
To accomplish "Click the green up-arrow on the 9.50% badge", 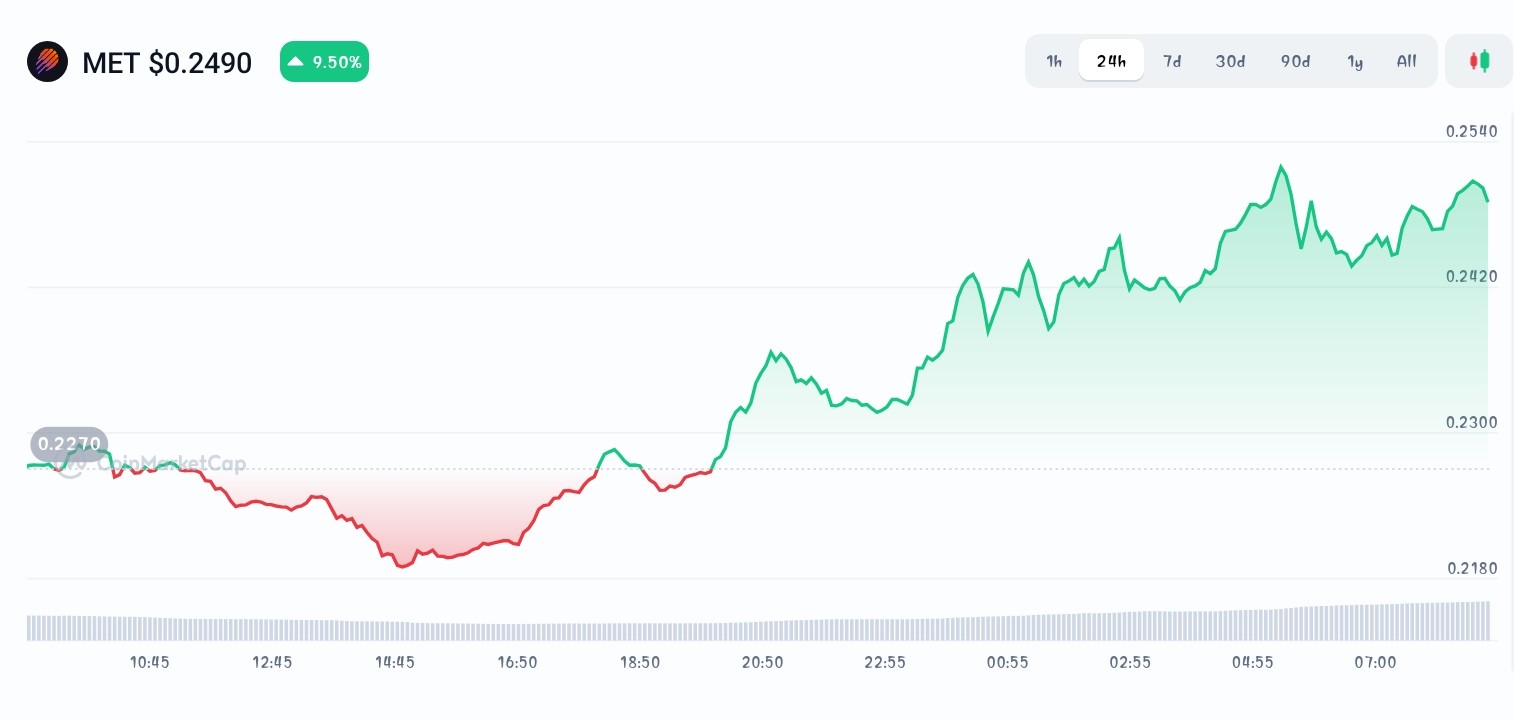I will coord(295,61).
